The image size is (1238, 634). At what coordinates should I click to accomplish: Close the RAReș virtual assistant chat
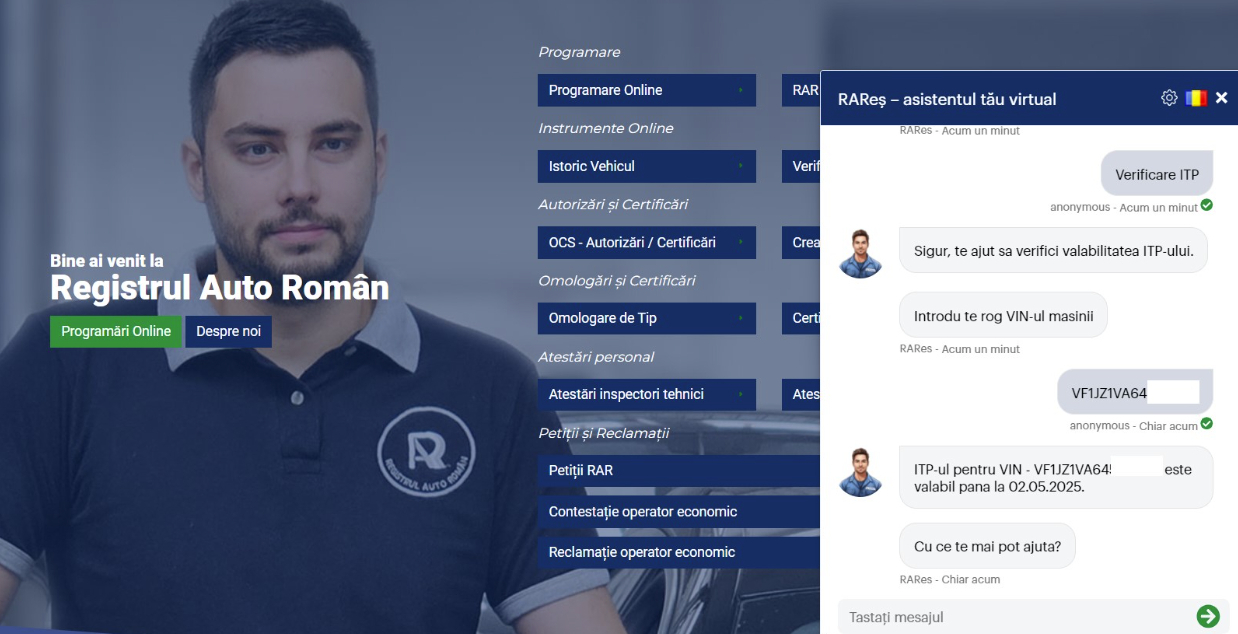point(1222,98)
